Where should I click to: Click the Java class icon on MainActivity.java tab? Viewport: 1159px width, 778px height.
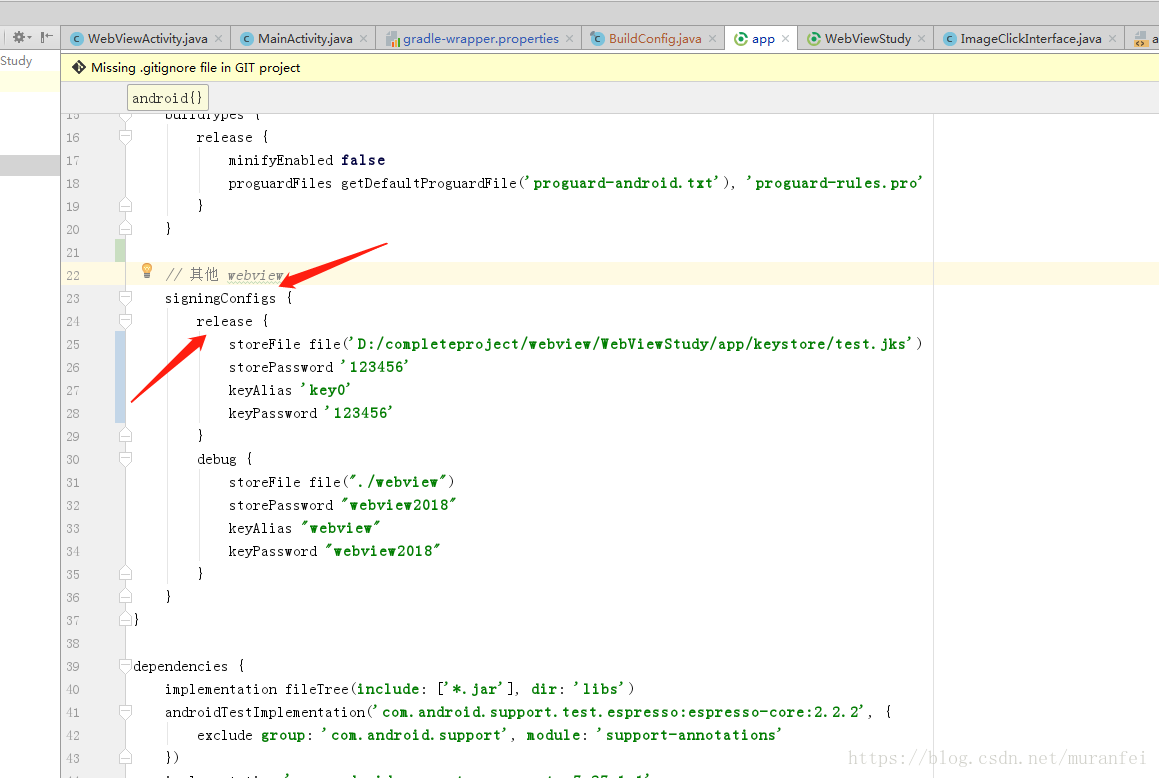coord(247,39)
